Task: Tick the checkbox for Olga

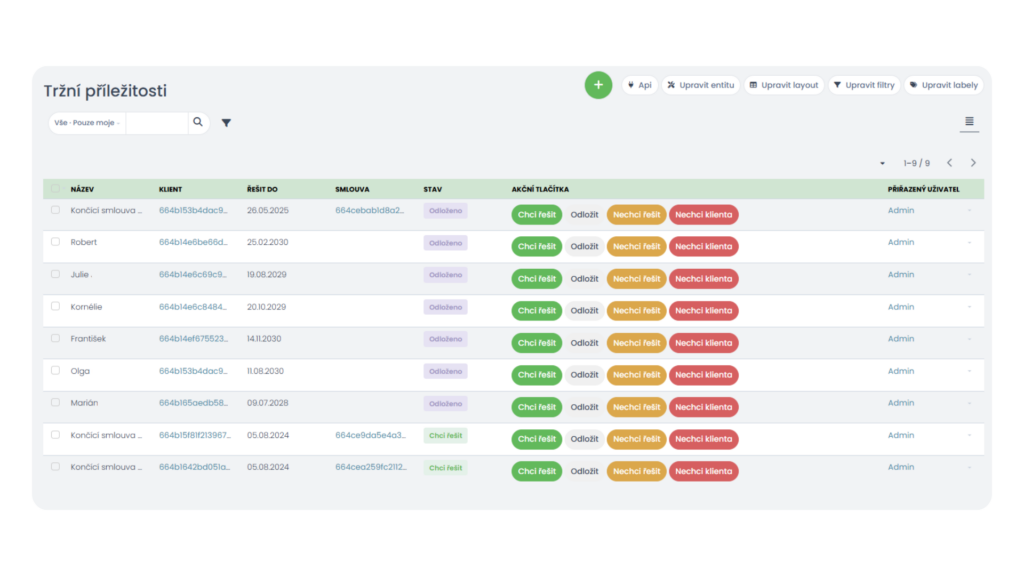Action: [56, 370]
